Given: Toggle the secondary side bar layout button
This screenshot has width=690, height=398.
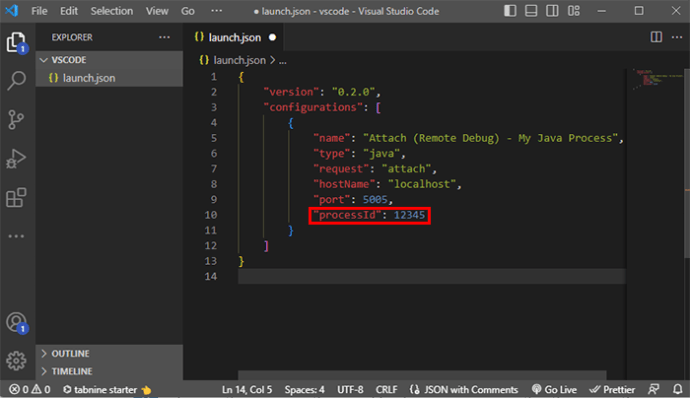Looking at the screenshot, I should click(x=552, y=11).
